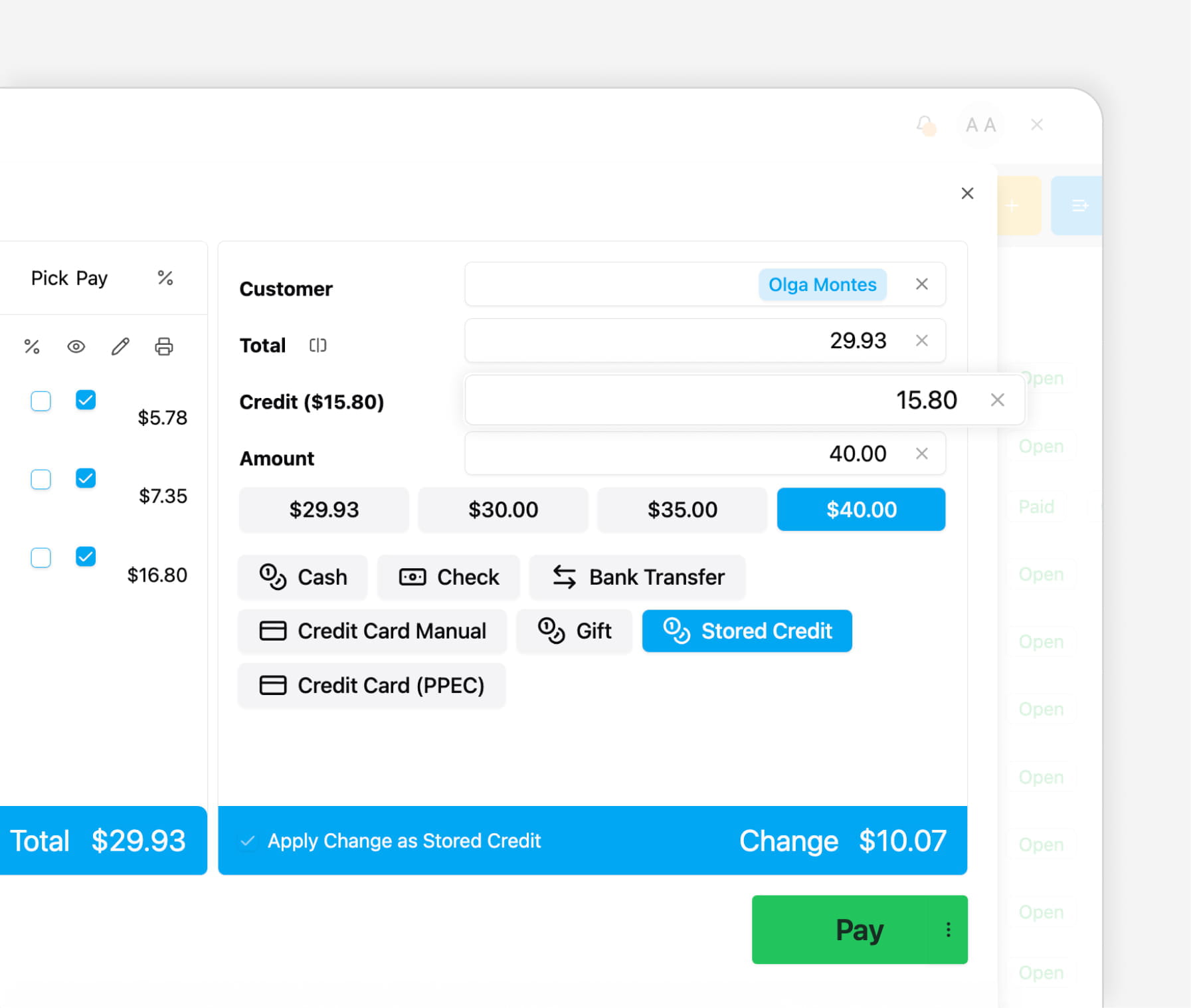Click the eye visibility column icon

[76, 346]
